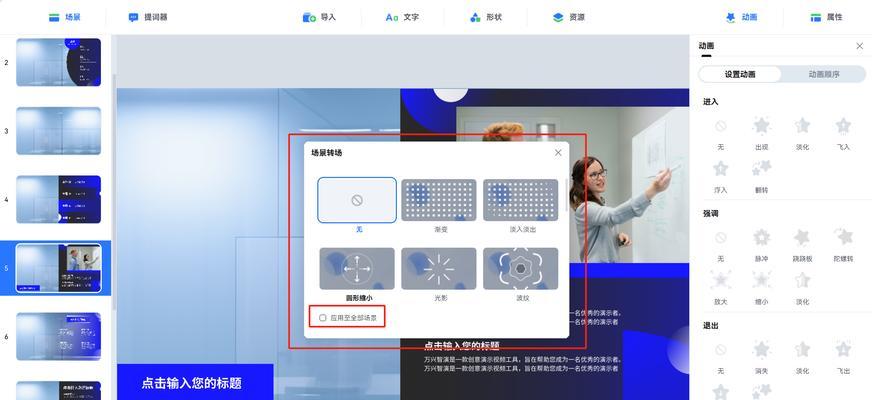Apply the 缩小 emphasis animation

click(x=761, y=288)
